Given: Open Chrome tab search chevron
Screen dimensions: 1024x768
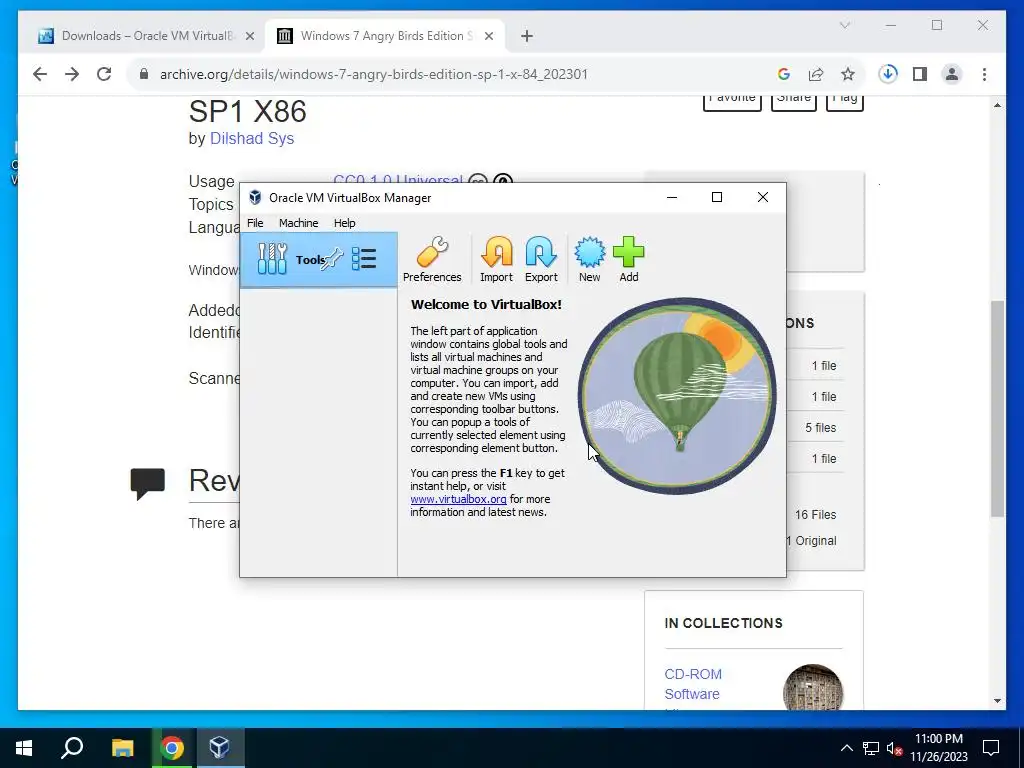Looking at the screenshot, I should (844, 25).
